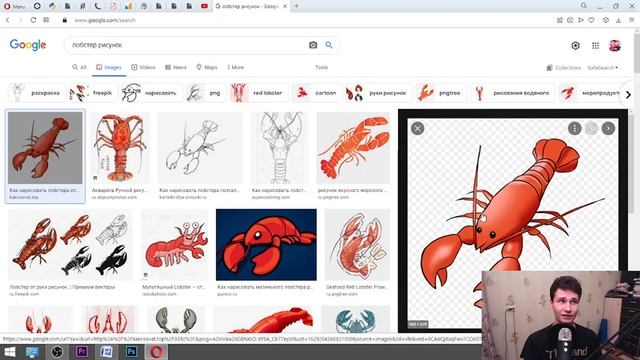Open the pencil sketch lobster thumbnail
The image size is (640, 360).
[x=200, y=148]
